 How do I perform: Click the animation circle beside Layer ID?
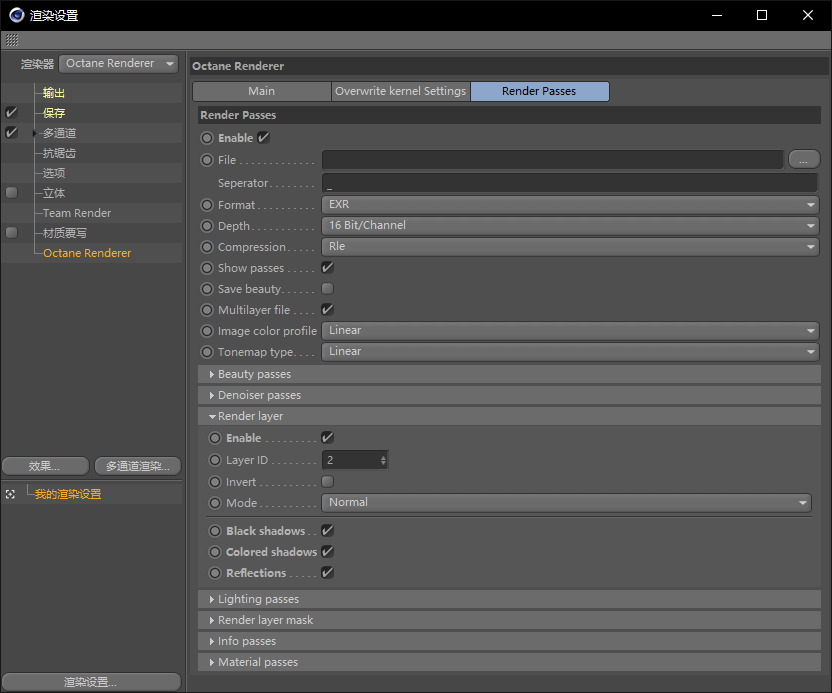point(215,460)
